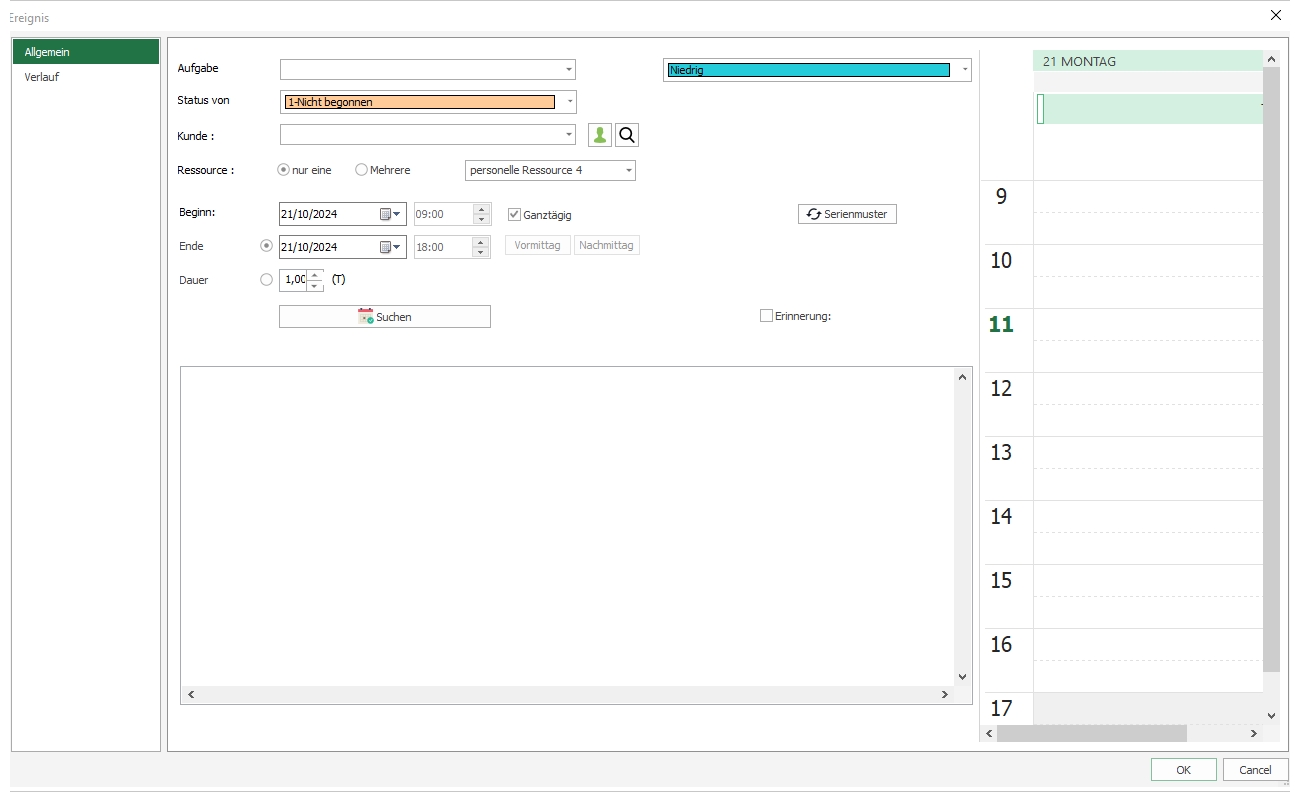Expand the Aufgabe dropdown
Screen dimensions: 1300x792
569,70
